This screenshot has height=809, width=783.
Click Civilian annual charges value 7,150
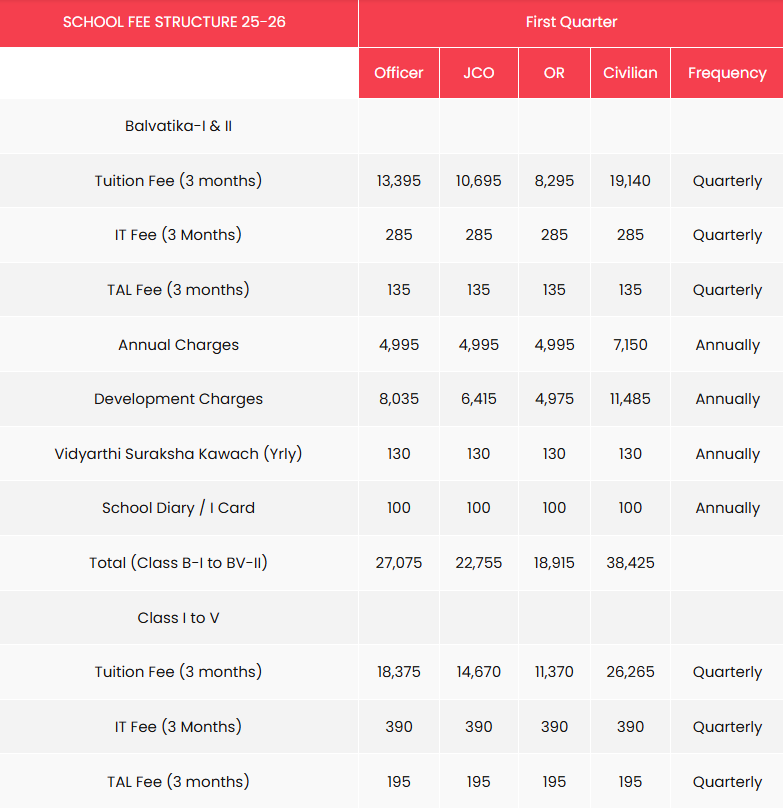[x=630, y=345]
